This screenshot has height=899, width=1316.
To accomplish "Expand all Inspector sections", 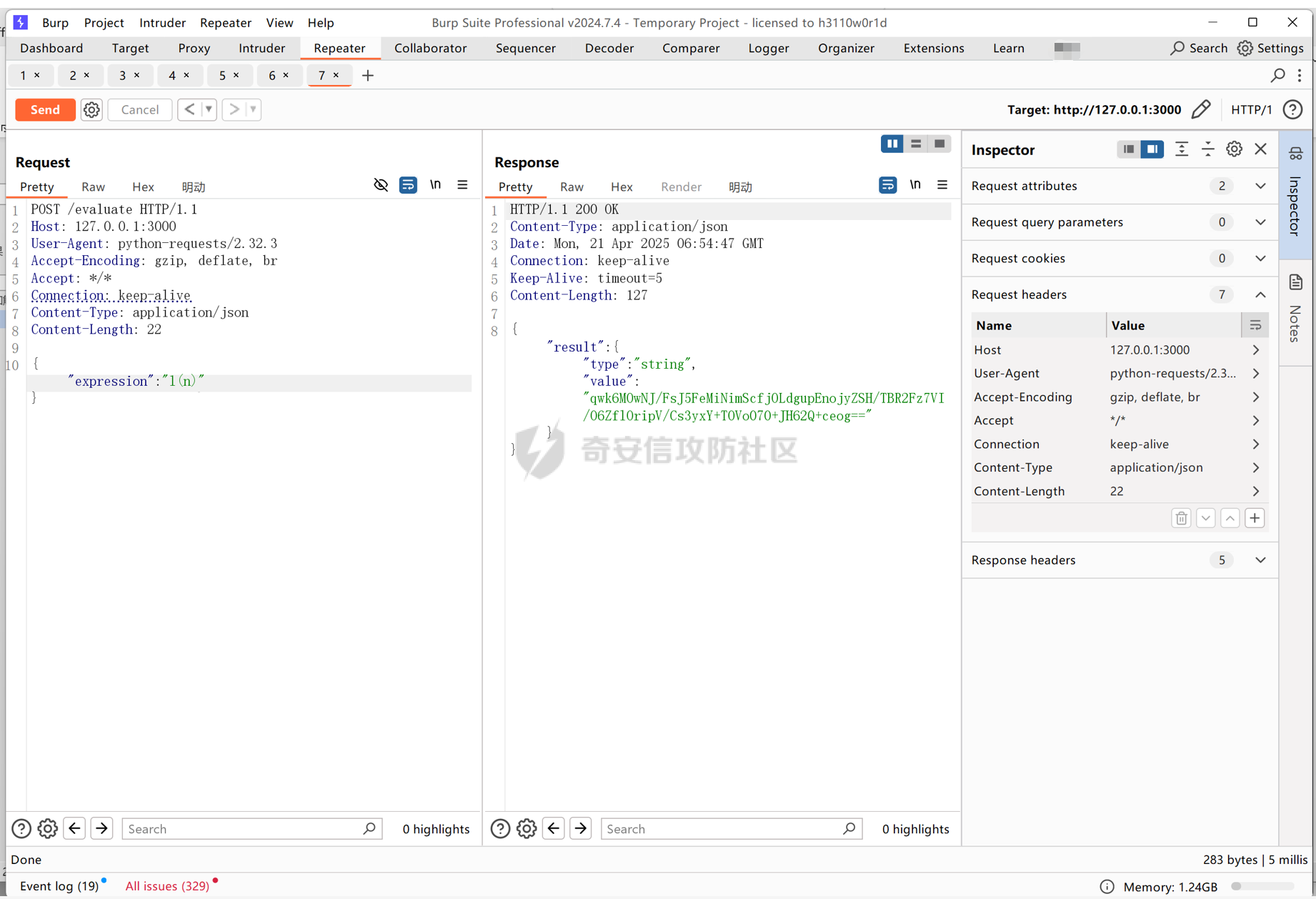I will 1182,149.
